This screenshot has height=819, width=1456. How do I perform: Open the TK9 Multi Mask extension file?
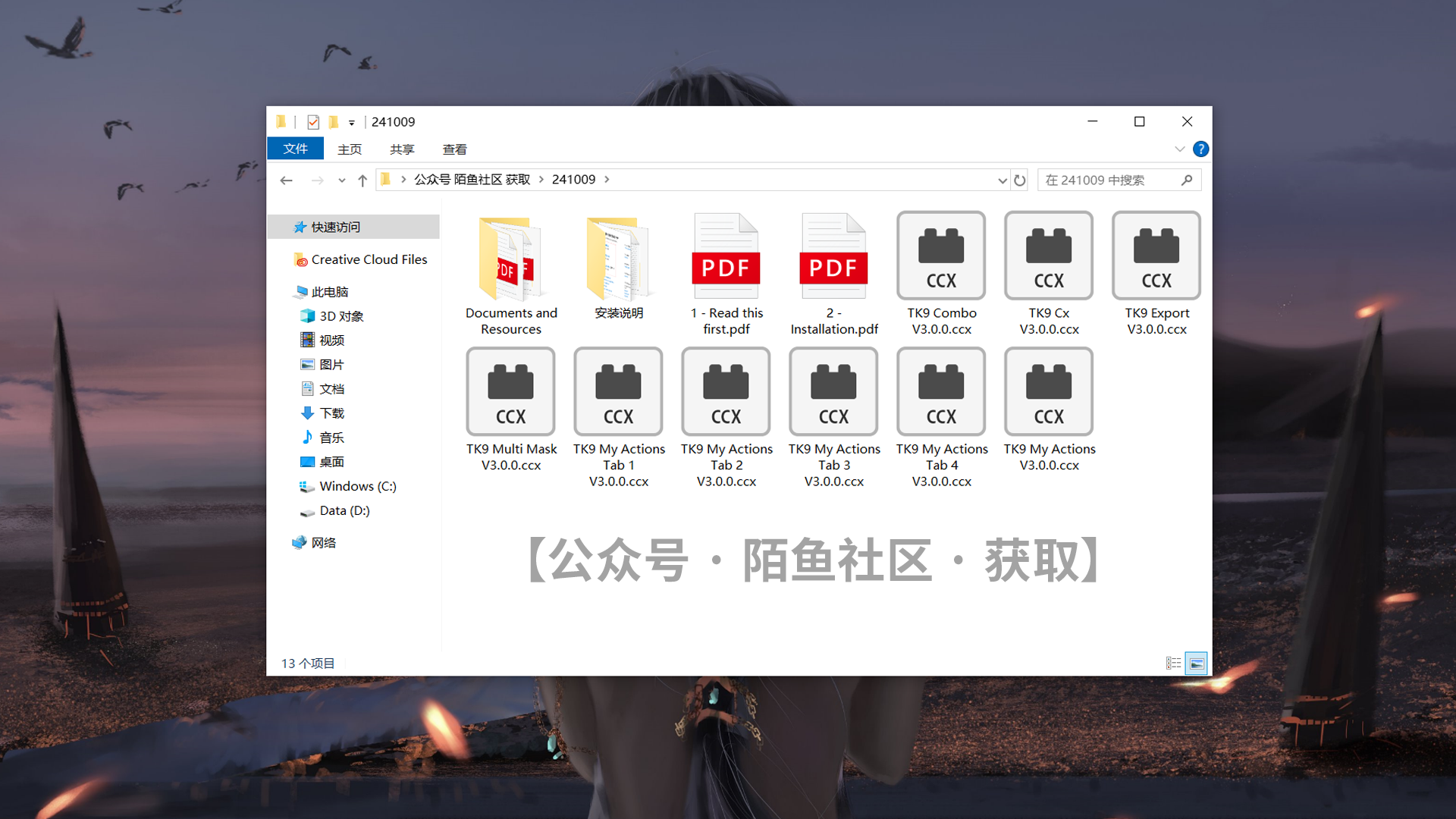pyautogui.click(x=511, y=391)
